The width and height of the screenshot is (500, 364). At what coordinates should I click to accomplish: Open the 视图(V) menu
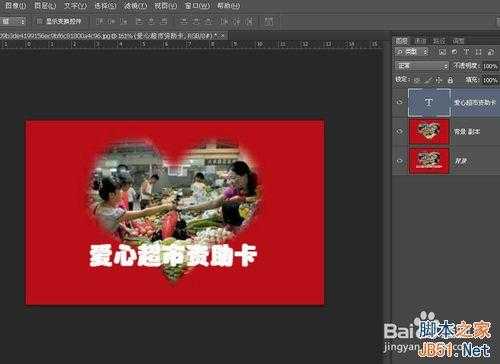[x=166, y=6]
